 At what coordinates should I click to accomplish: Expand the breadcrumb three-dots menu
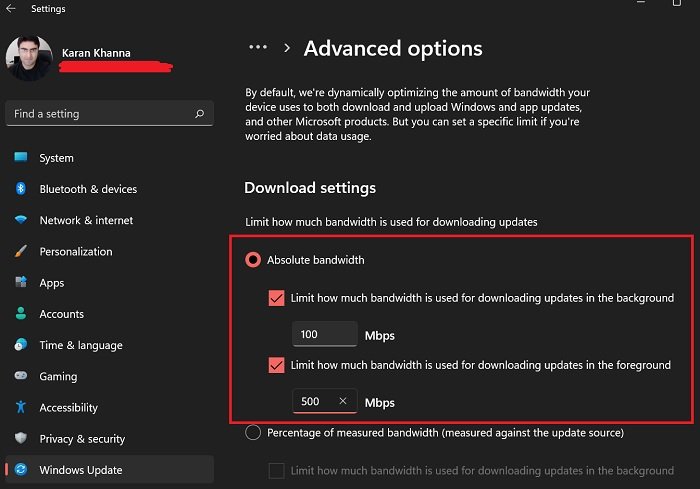click(x=258, y=47)
